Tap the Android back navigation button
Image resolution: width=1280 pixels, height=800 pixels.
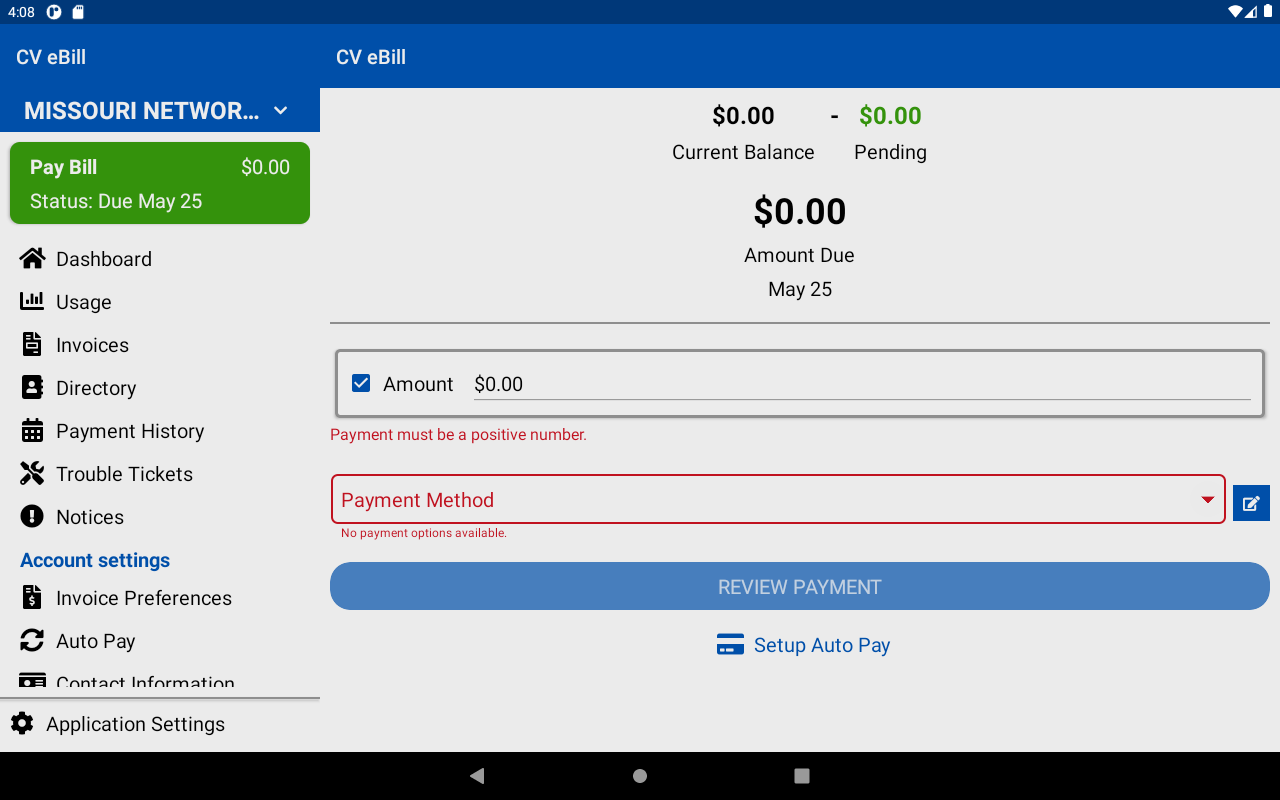[477, 776]
